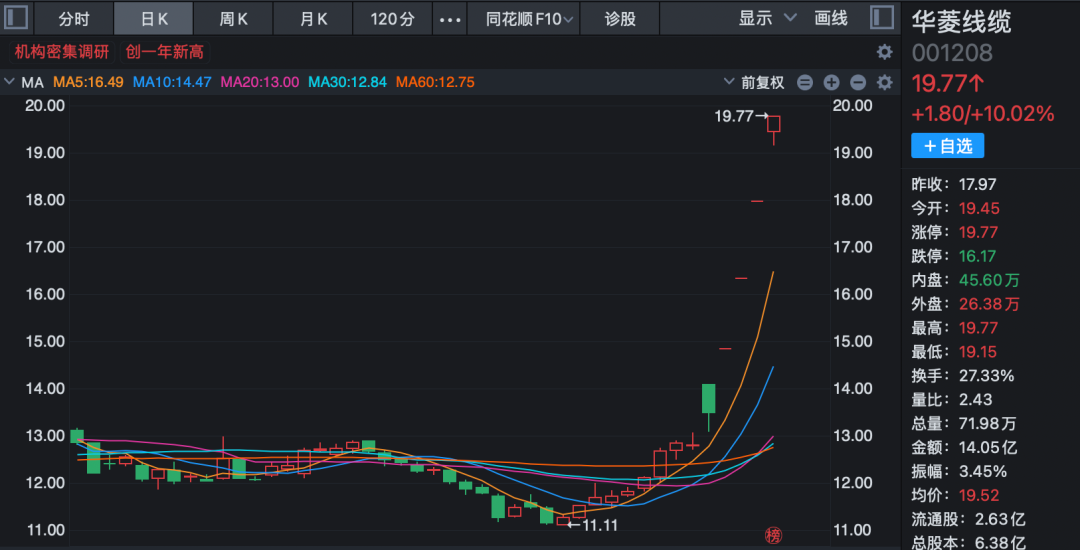Open settings gear beside tag row
Viewport: 1080px width, 550px height.
(884, 52)
